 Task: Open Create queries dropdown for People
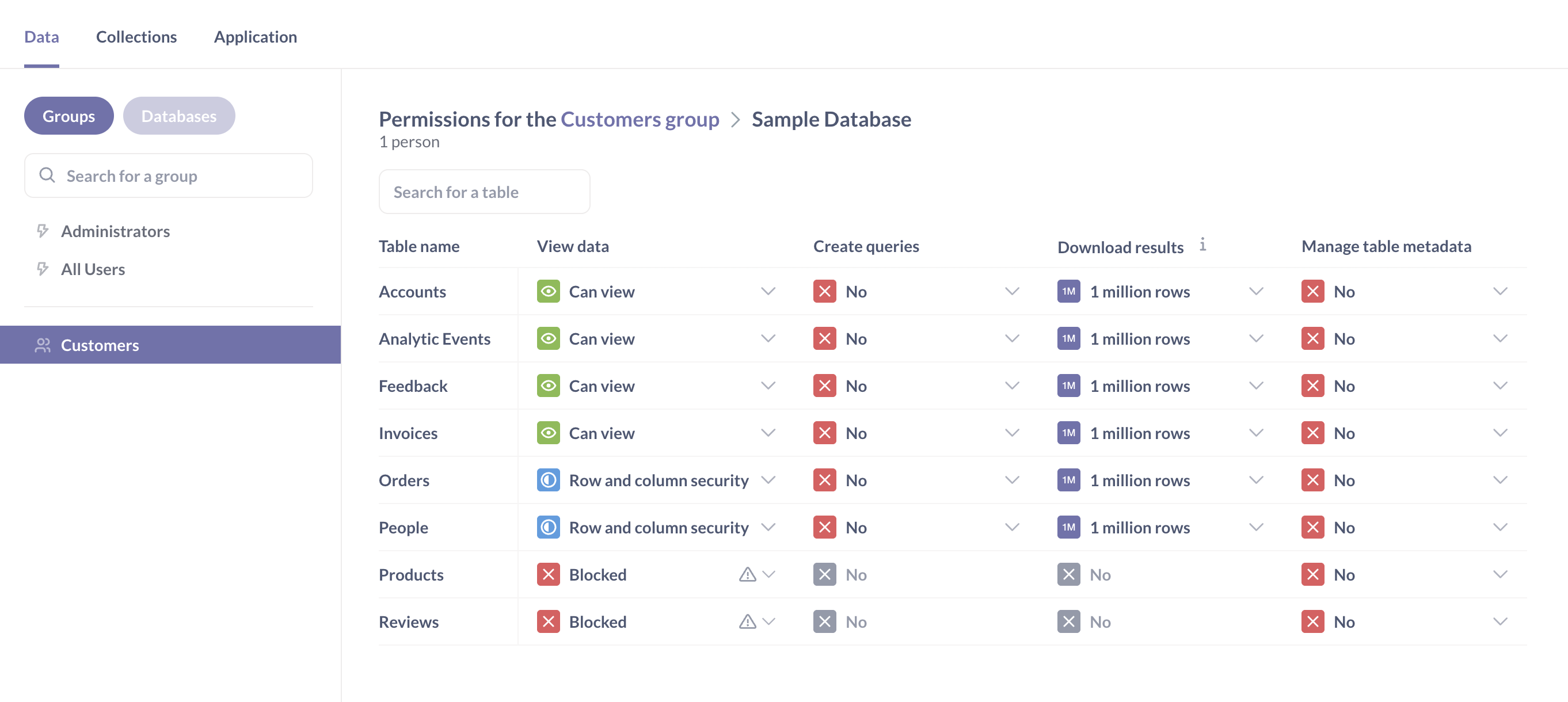tap(1011, 528)
